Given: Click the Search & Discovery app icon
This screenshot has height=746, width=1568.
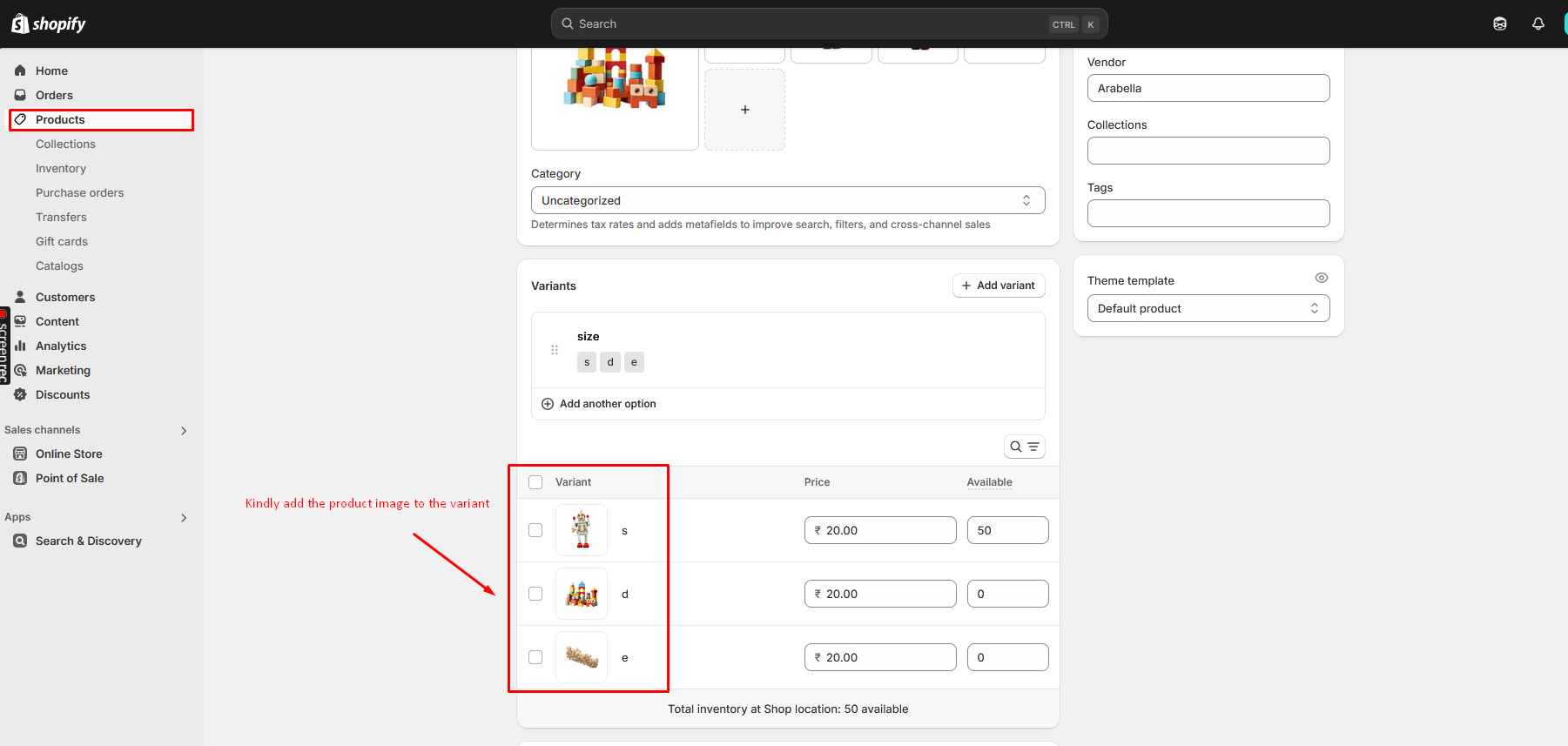Looking at the screenshot, I should coord(20,541).
